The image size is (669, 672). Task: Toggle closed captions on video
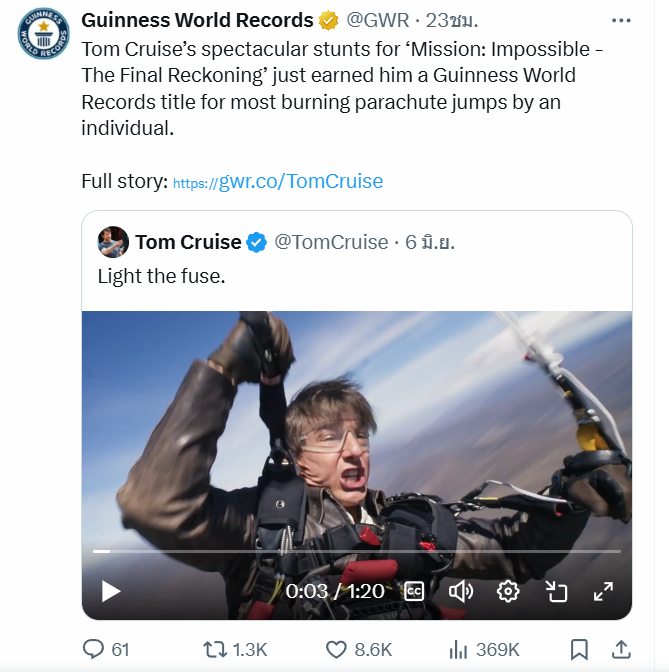(x=414, y=591)
